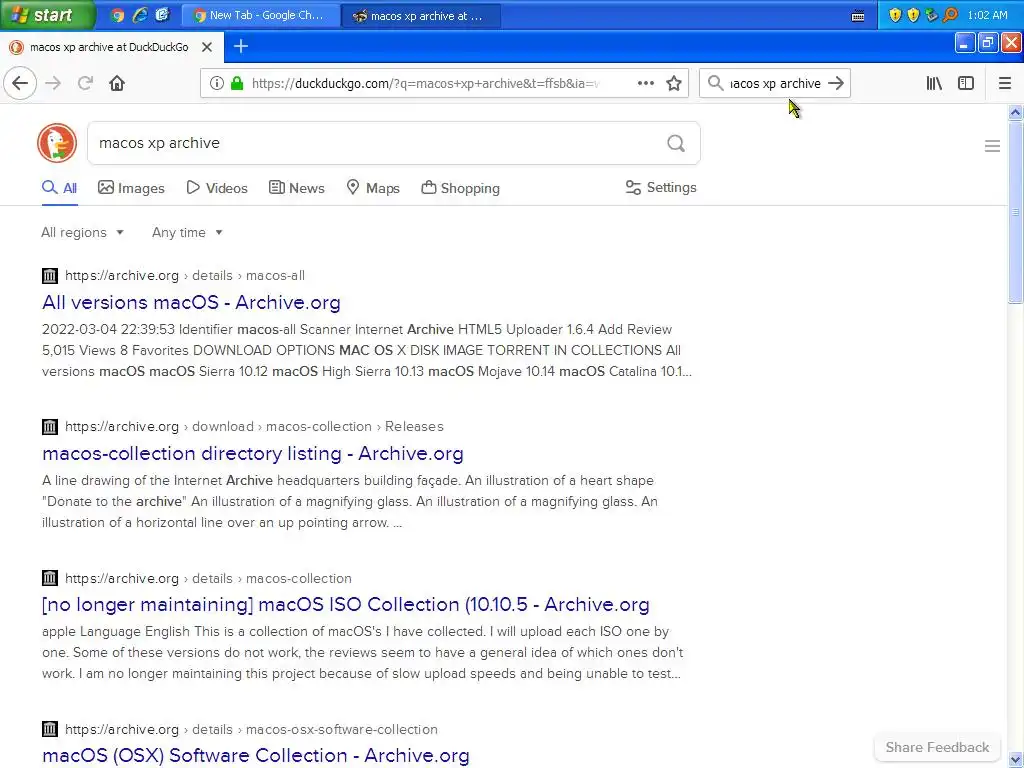Switch to News results
Screen dimensions: 1024x768
click(296, 188)
